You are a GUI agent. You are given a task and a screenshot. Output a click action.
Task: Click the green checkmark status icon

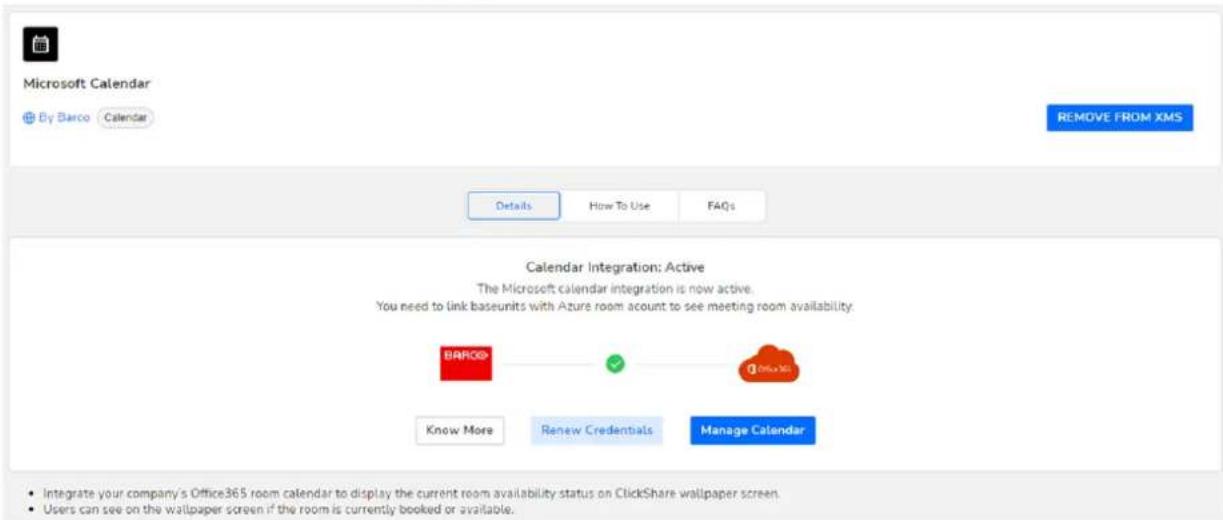click(x=616, y=364)
